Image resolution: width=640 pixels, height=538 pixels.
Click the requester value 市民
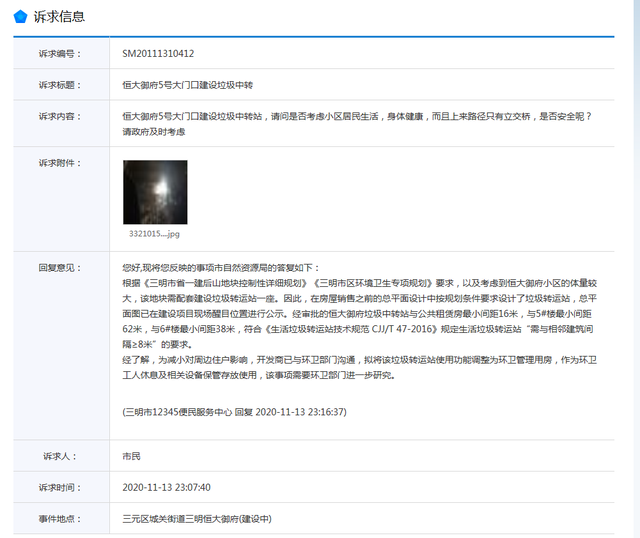tap(131, 456)
